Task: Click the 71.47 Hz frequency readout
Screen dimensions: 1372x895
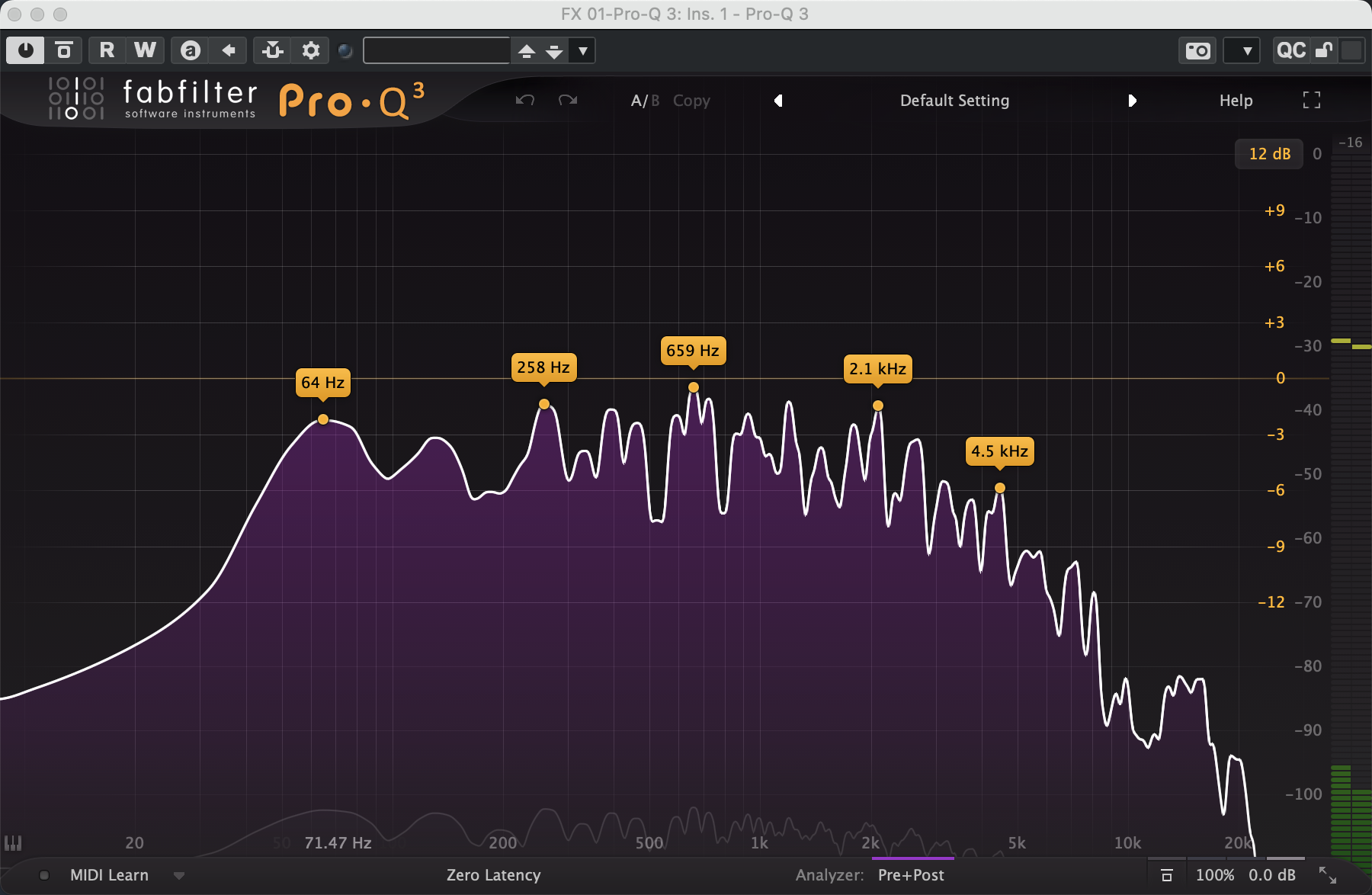Action: coord(338,842)
